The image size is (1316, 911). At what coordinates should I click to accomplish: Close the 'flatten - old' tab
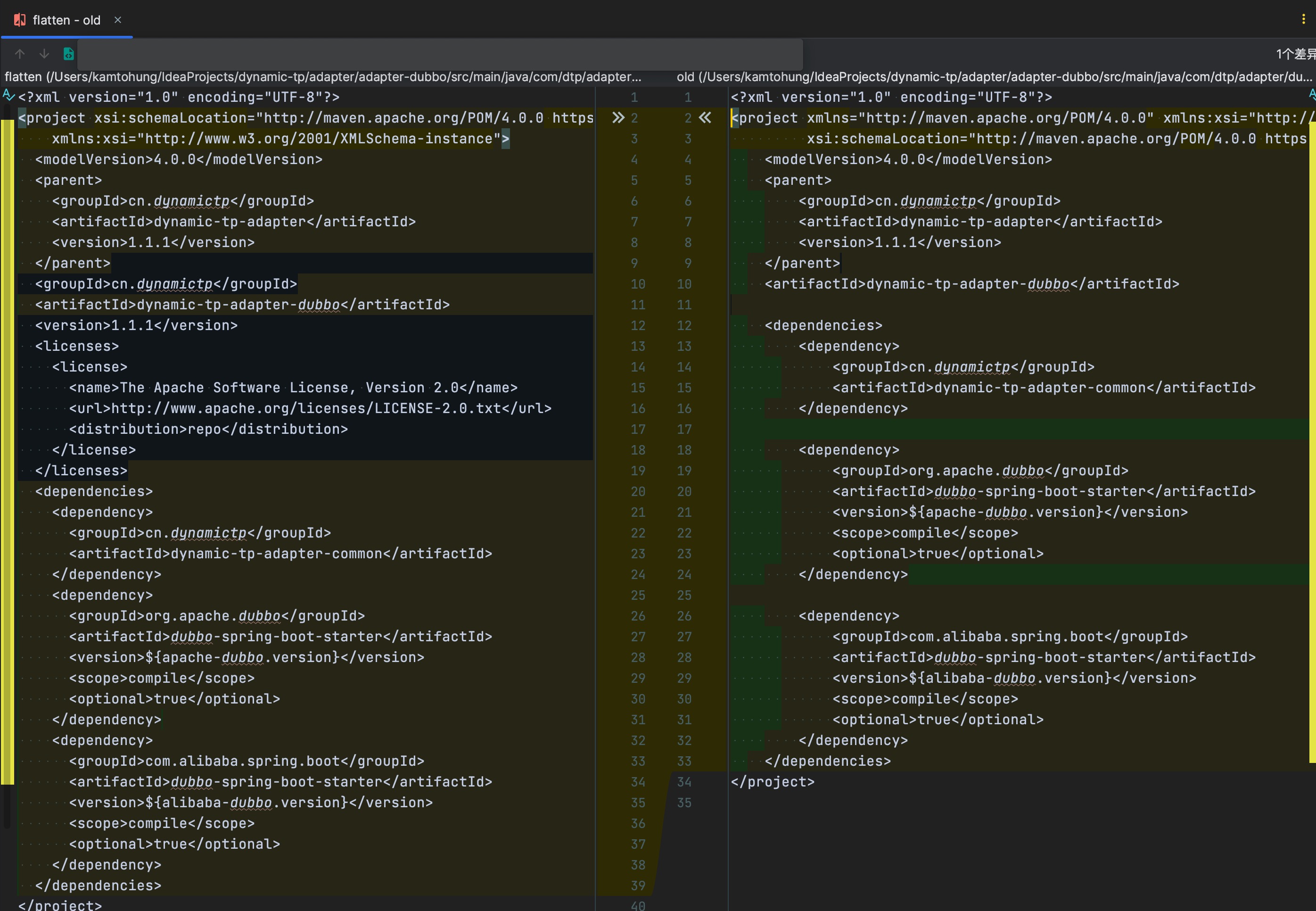click(x=118, y=19)
